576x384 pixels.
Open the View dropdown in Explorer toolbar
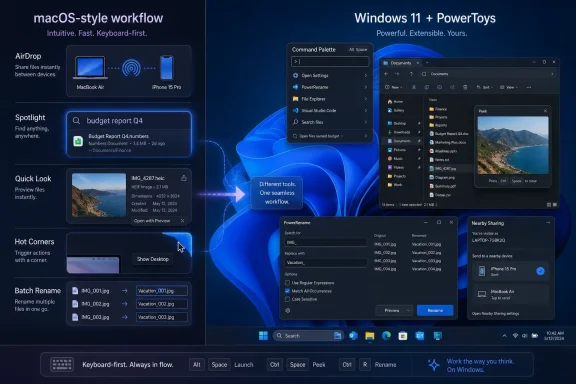click(509, 87)
